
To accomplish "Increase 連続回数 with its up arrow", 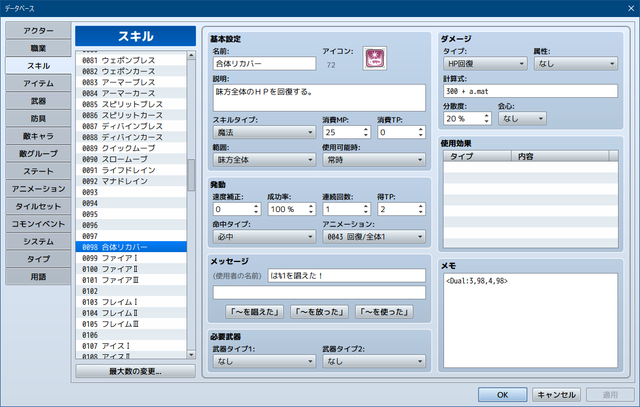I will [x=366, y=206].
